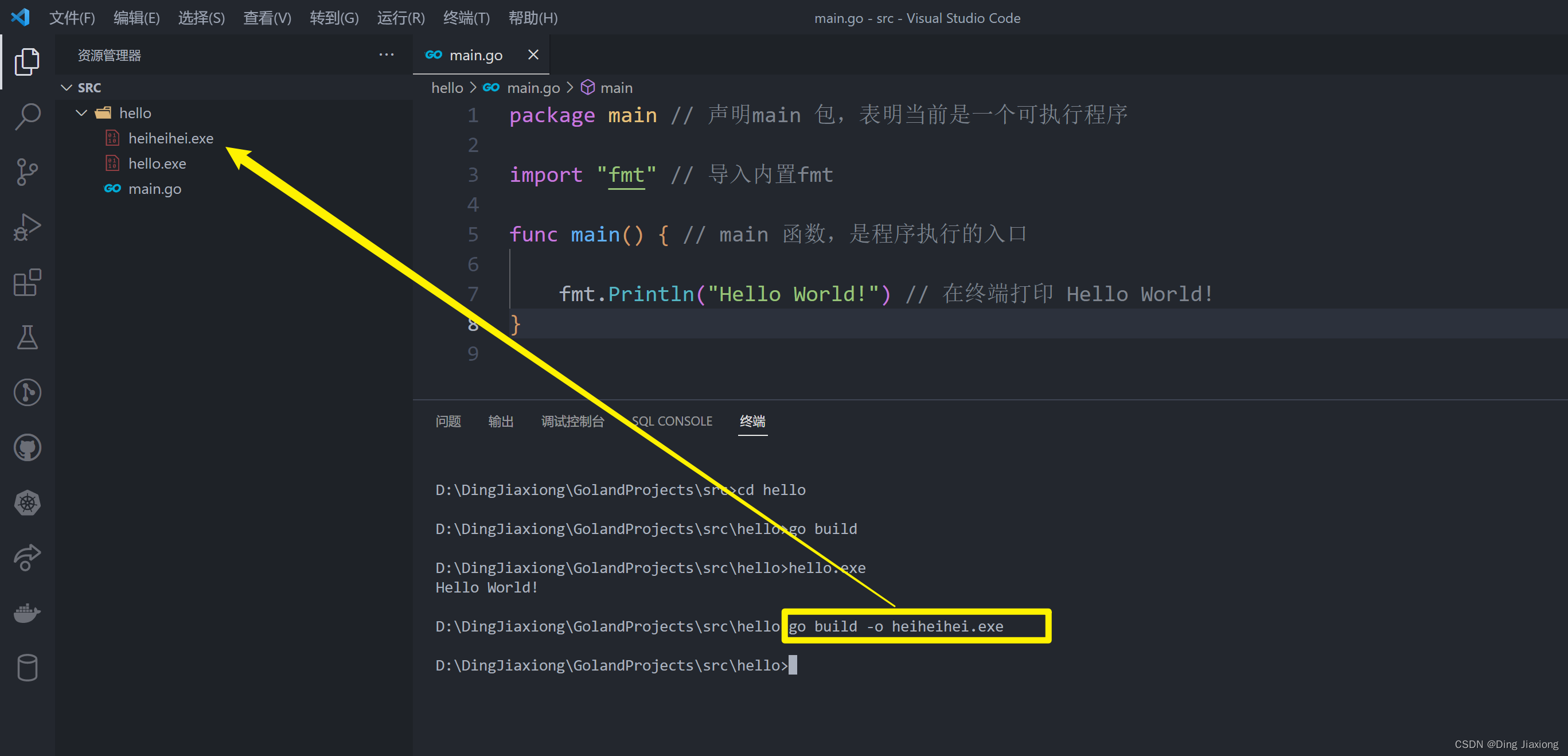Open main.go from the file tree
The width and height of the screenshot is (1568, 756).
pyautogui.click(x=234, y=189)
